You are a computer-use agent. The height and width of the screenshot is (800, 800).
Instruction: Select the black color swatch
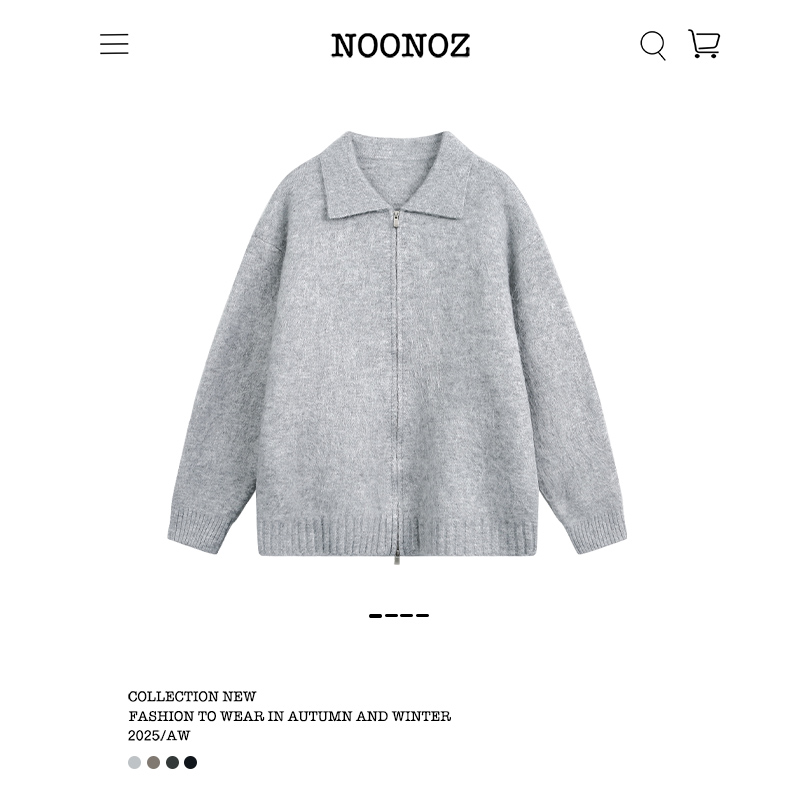[190, 762]
